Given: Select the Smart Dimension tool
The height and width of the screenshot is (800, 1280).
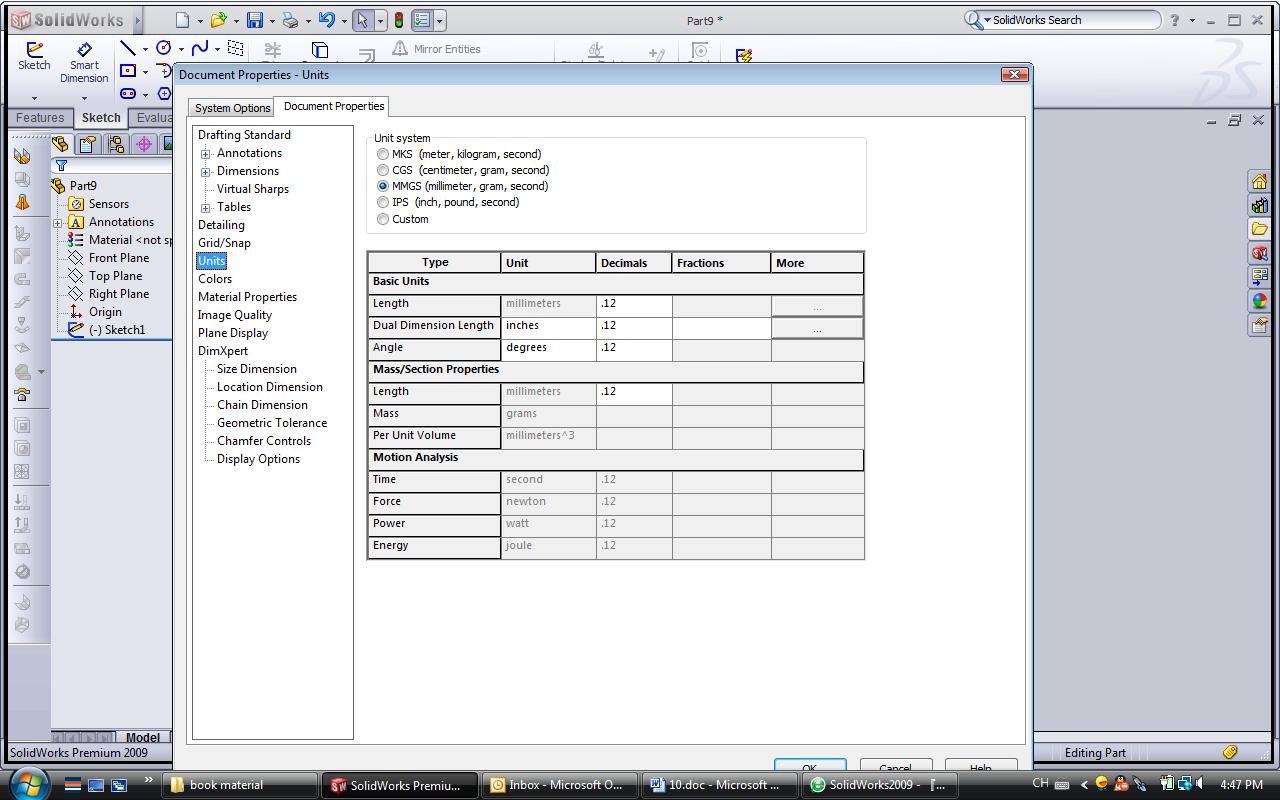Looking at the screenshot, I should coord(84,62).
